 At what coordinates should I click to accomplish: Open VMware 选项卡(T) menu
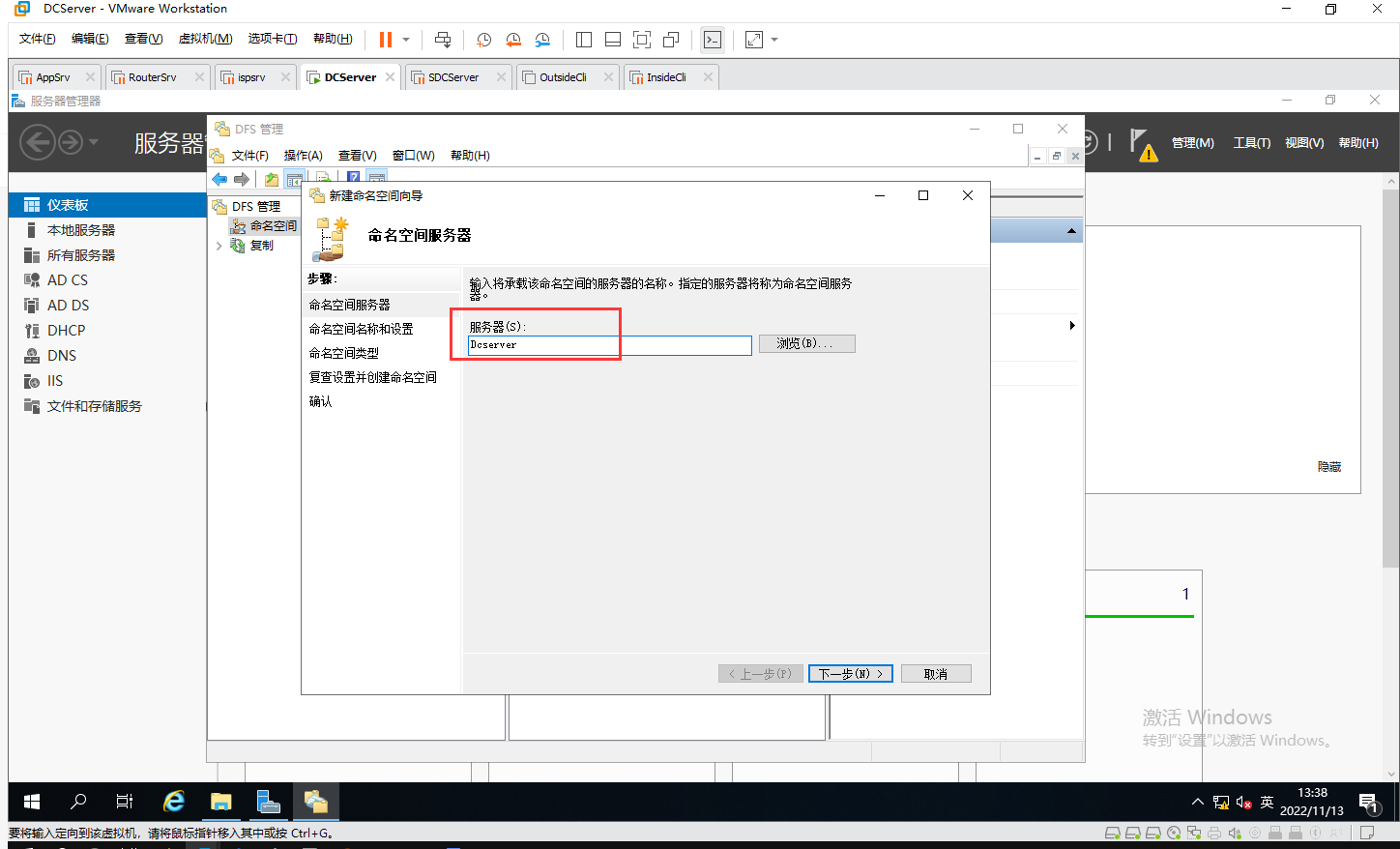pyautogui.click(x=273, y=39)
